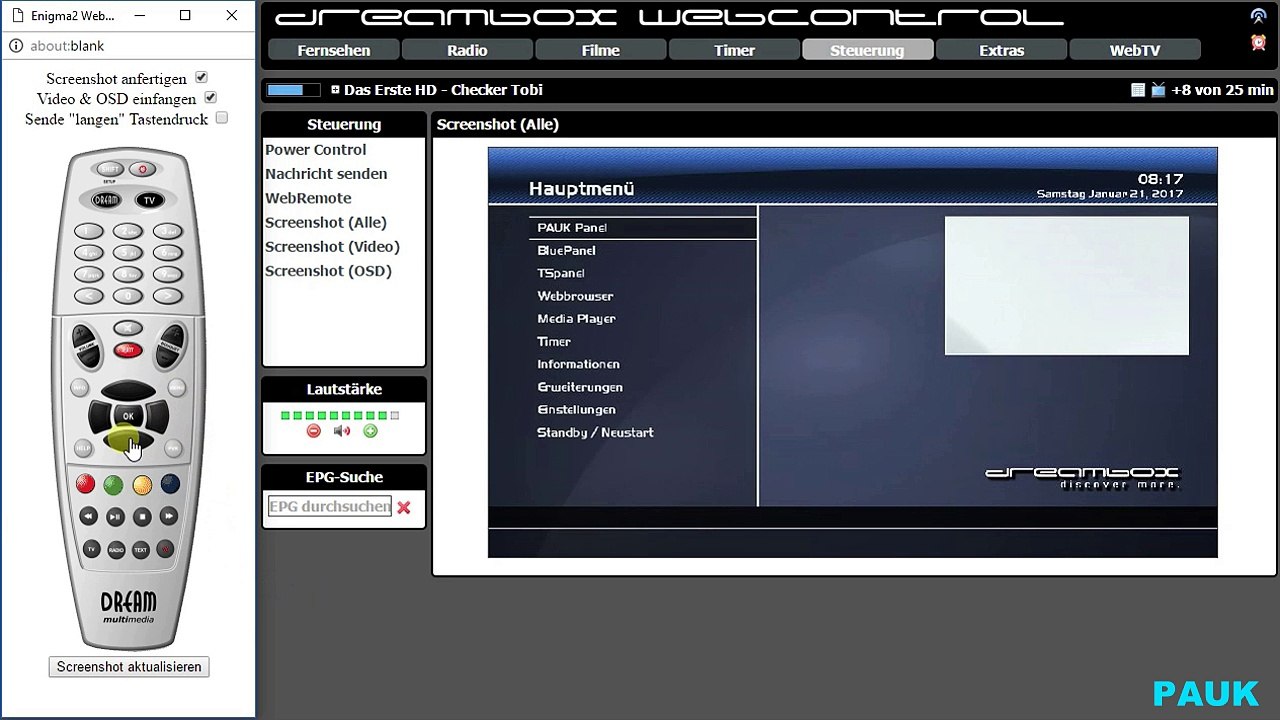Click the DREAM button on the remote
Screen dimensions: 1280x720
tap(106, 200)
